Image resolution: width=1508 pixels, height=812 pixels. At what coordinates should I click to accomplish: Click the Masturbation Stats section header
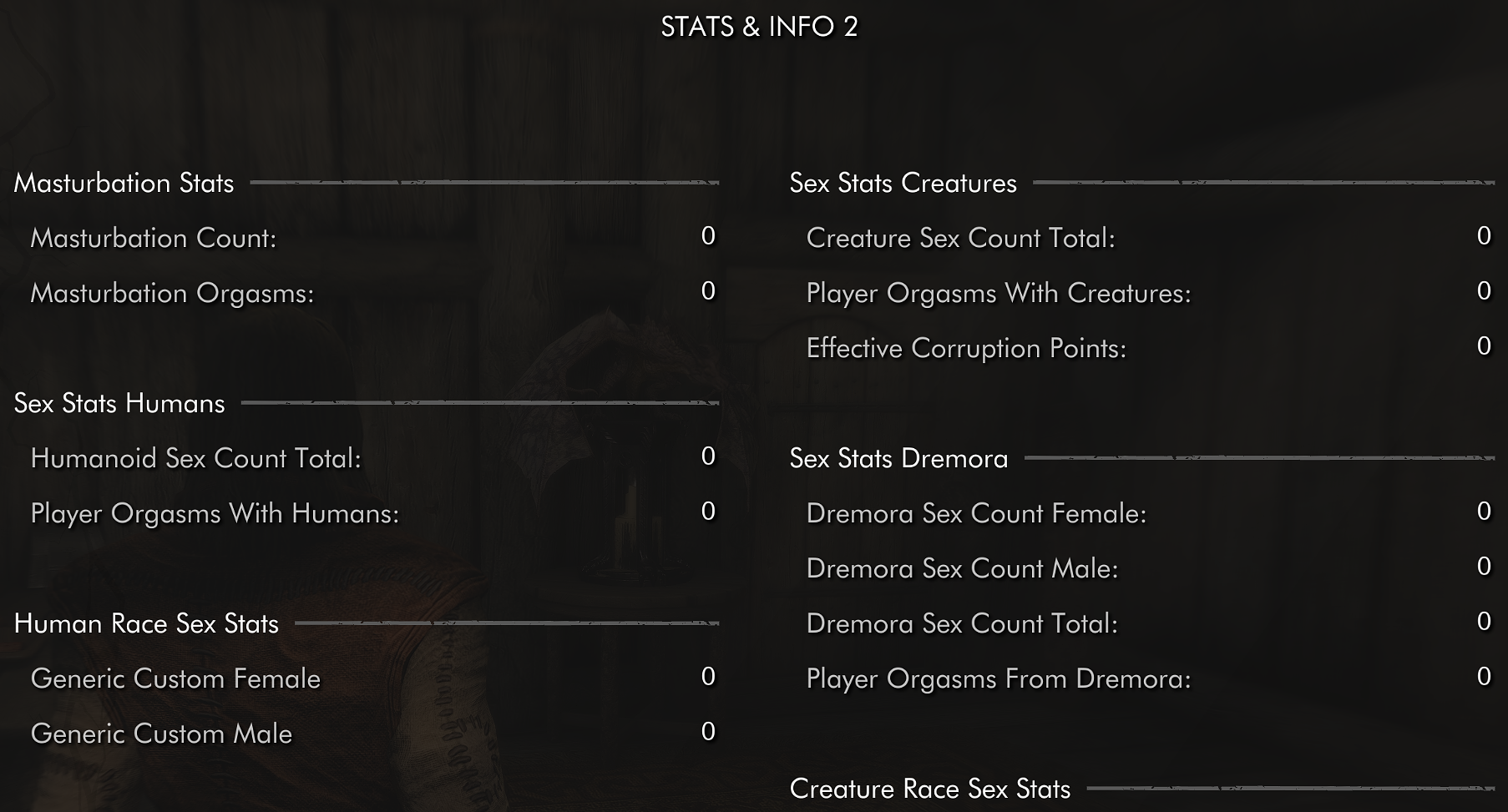pos(124,183)
